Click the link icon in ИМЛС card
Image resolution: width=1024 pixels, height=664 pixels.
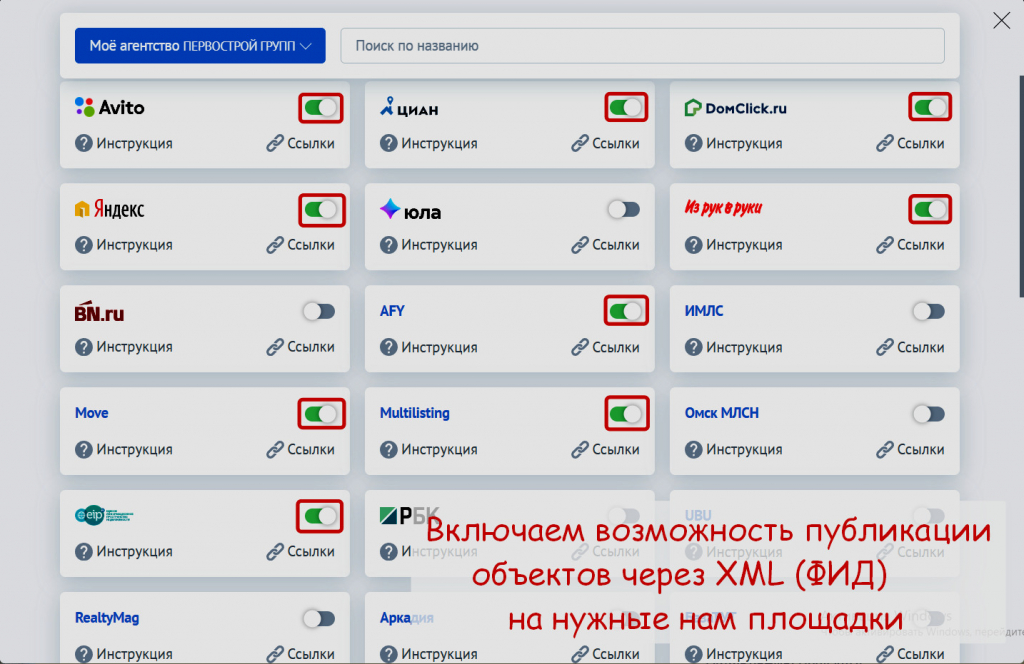[x=885, y=347]
